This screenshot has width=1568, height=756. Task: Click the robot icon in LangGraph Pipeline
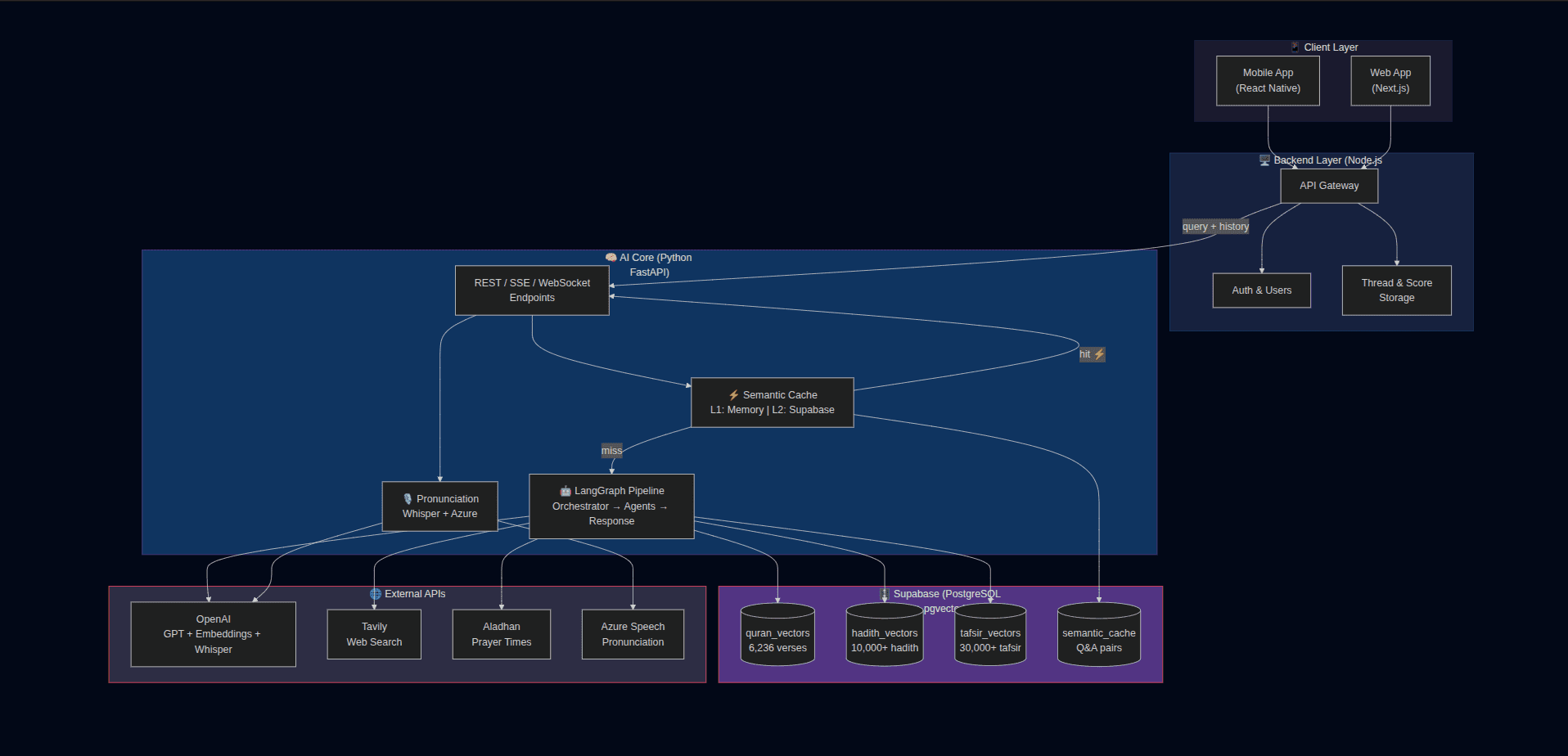click(x=565, y=491)
